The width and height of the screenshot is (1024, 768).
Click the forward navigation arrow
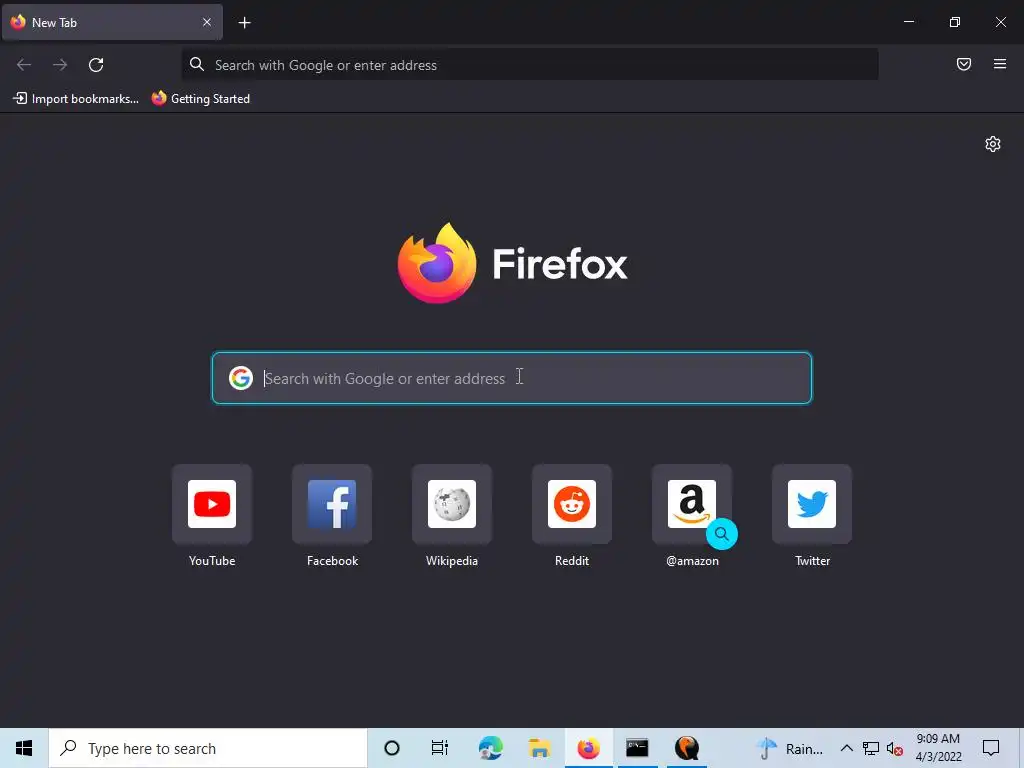(x=60, y=65)
